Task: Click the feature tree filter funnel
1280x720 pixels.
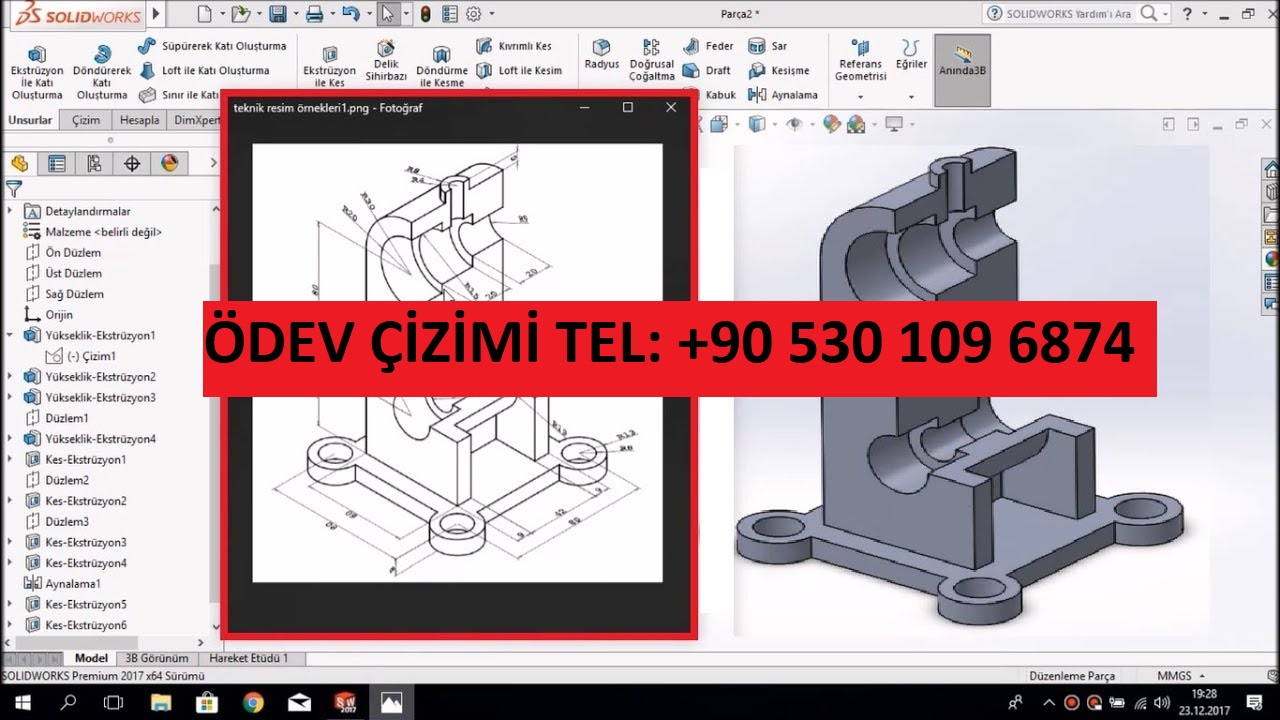Action: 14,188
